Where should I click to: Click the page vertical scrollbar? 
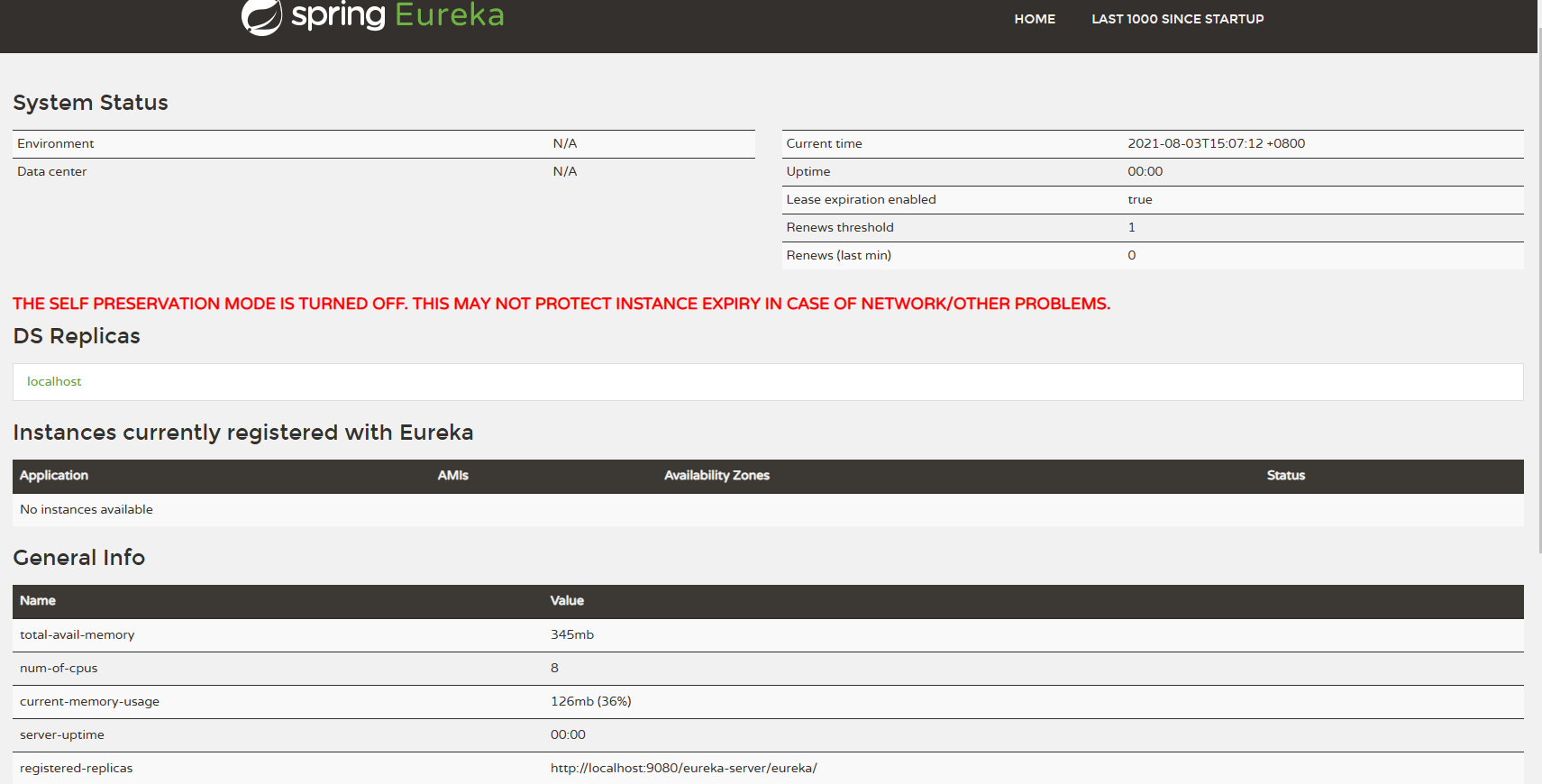(1539, 288)
